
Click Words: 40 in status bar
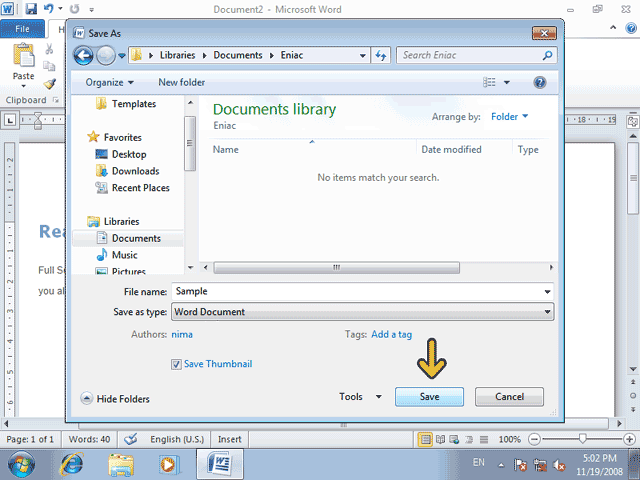pos(89,440)
